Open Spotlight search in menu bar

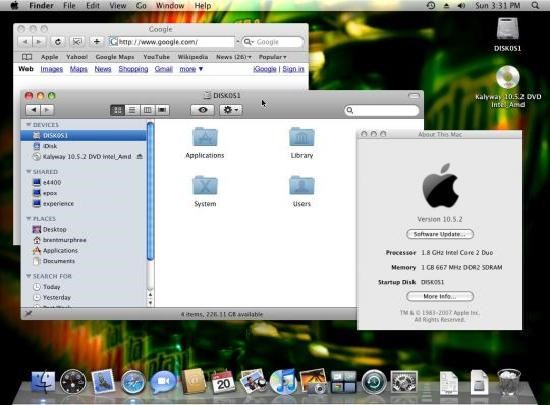coord(535,6)
